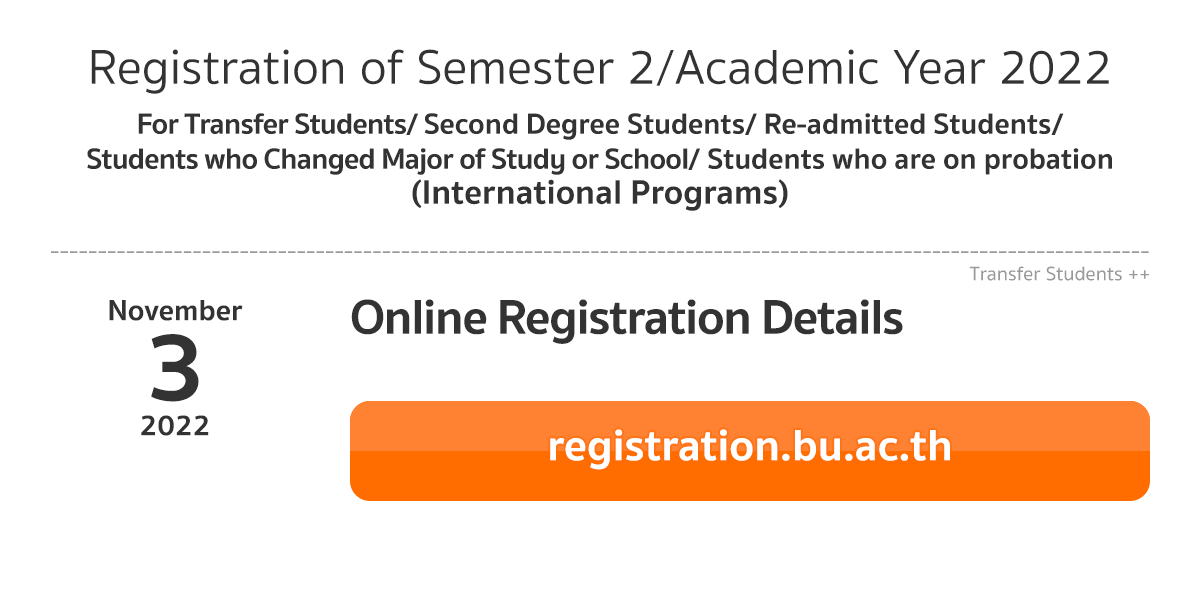Open the registration.bu.ac.th orange button
Image resolution: width=1200 pixels, height=600 pixels.
click(749, 450)
